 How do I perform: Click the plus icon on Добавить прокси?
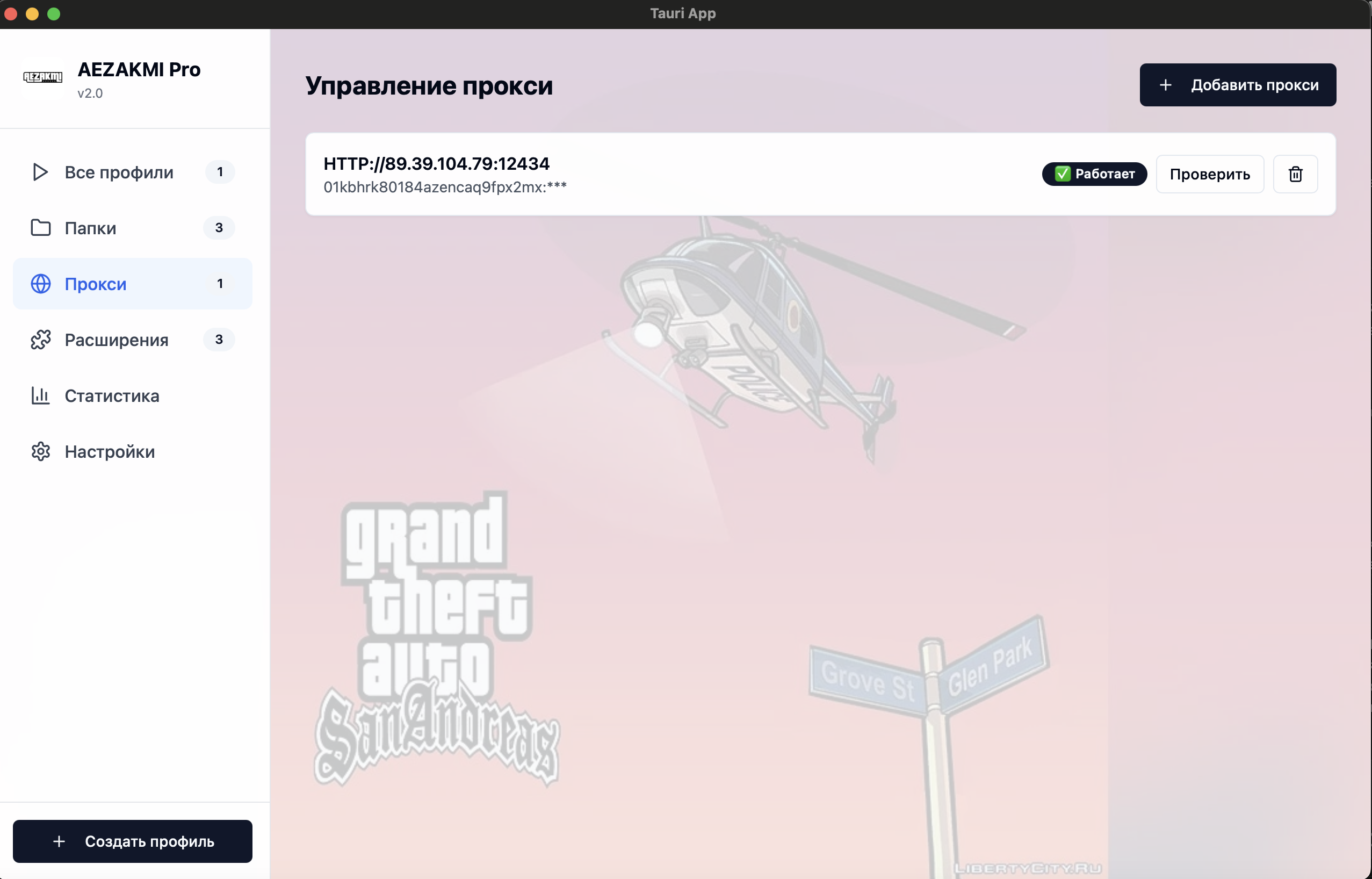point(1165,84)
